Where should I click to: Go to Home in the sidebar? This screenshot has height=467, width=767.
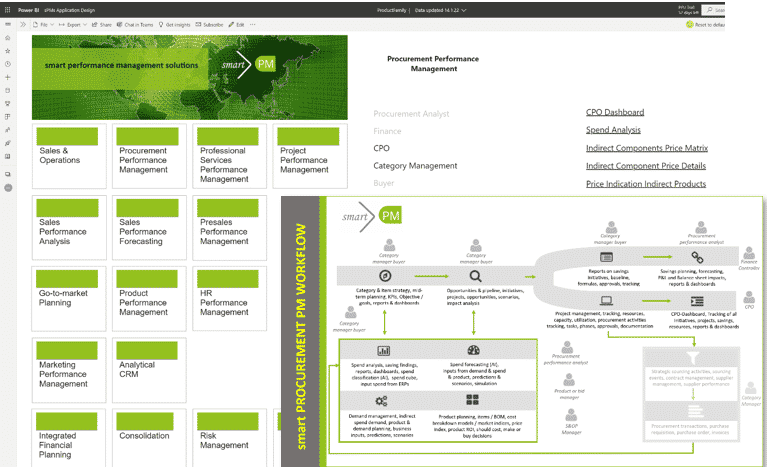click(8, 38)
